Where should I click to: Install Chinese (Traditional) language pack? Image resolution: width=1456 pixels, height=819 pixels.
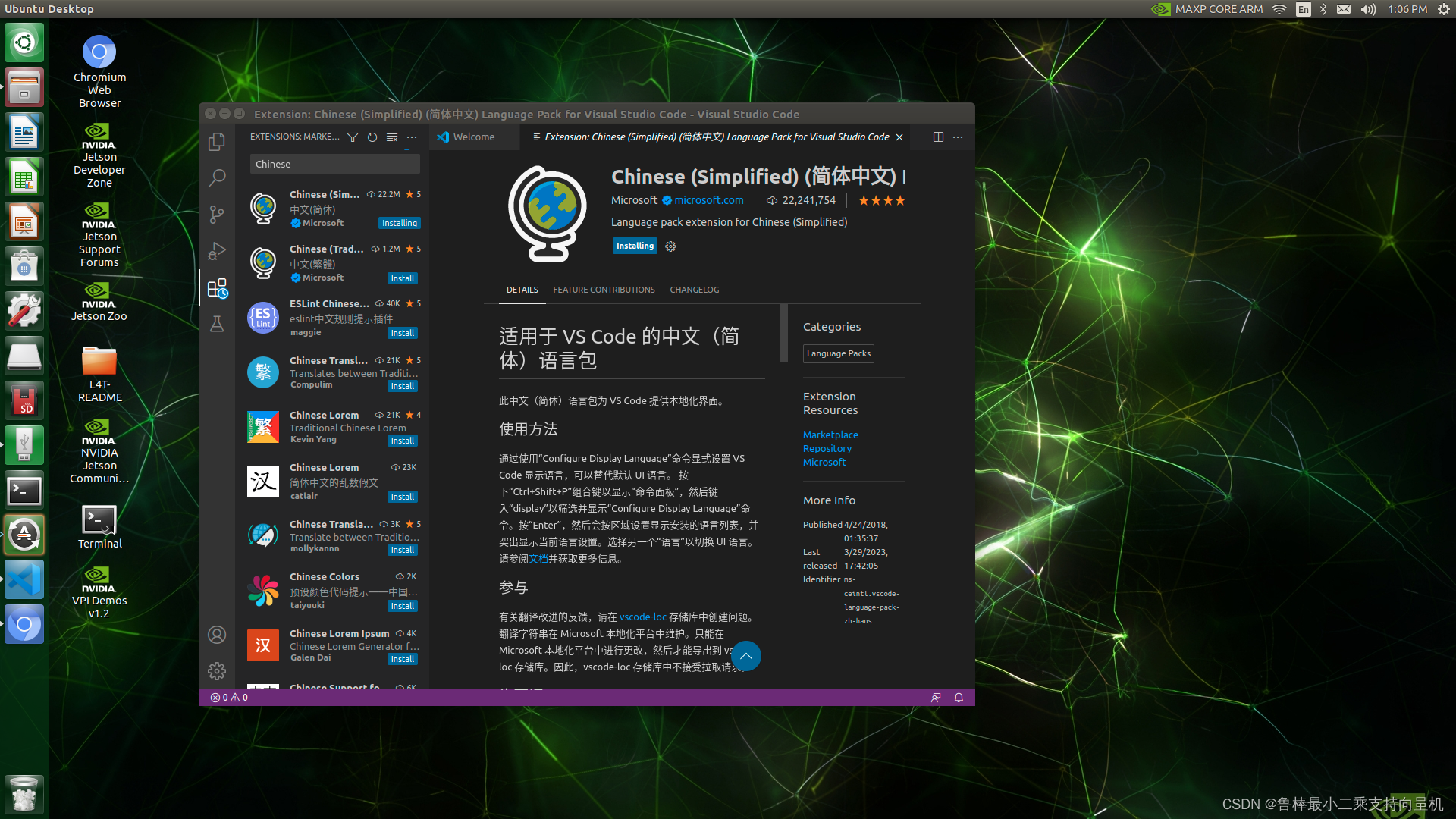pos(402,278)
